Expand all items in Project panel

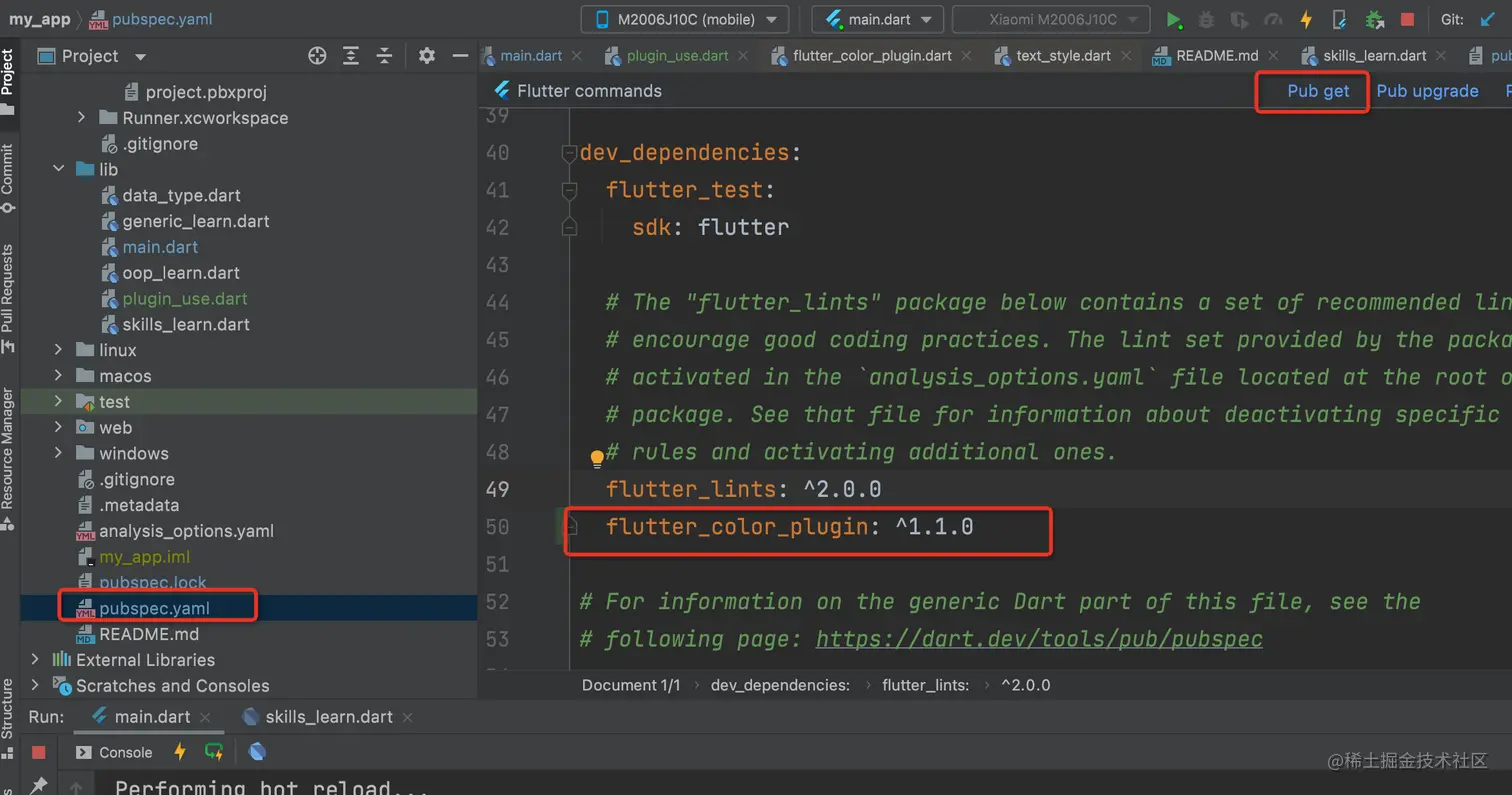pyautogui.click(x=351, y=56)
